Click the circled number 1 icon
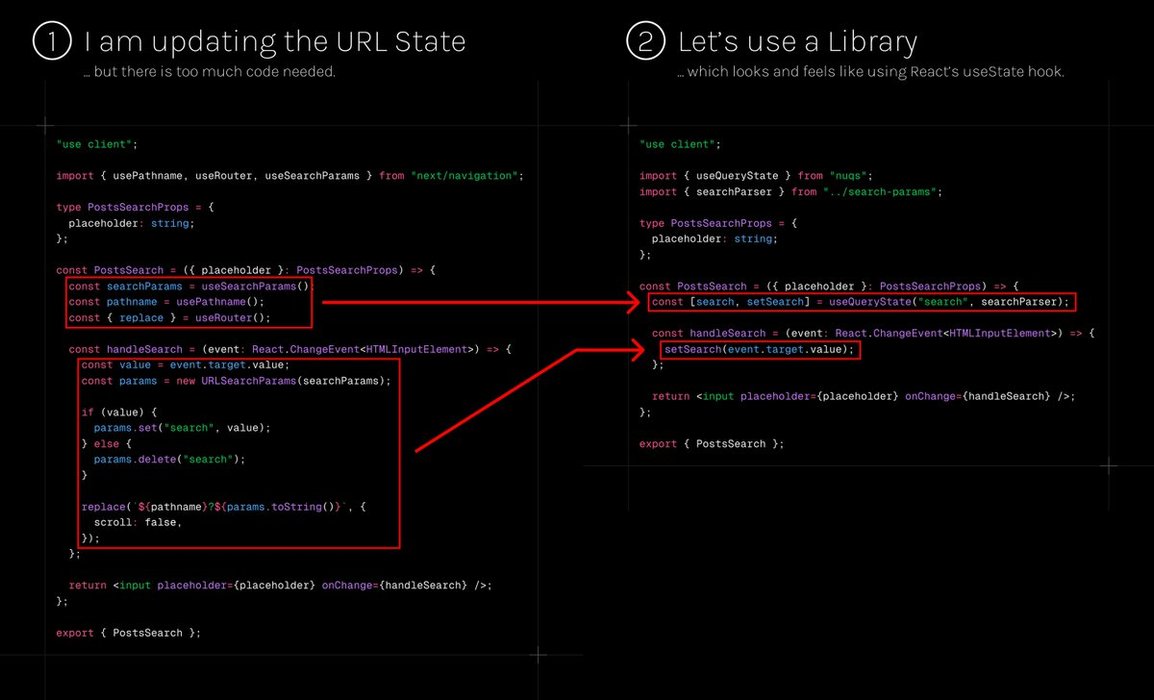 pyautogui.click(x=51, y=42)
